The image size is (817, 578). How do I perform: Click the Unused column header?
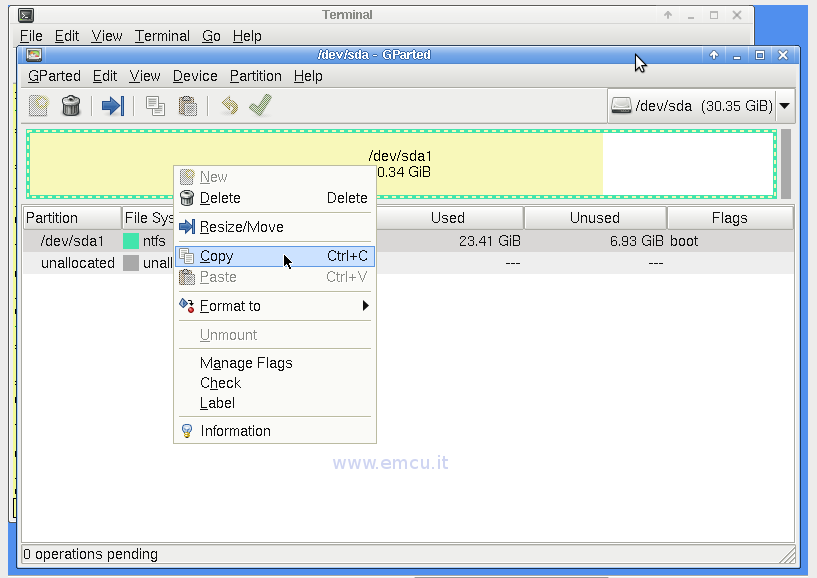pos(596,218)
